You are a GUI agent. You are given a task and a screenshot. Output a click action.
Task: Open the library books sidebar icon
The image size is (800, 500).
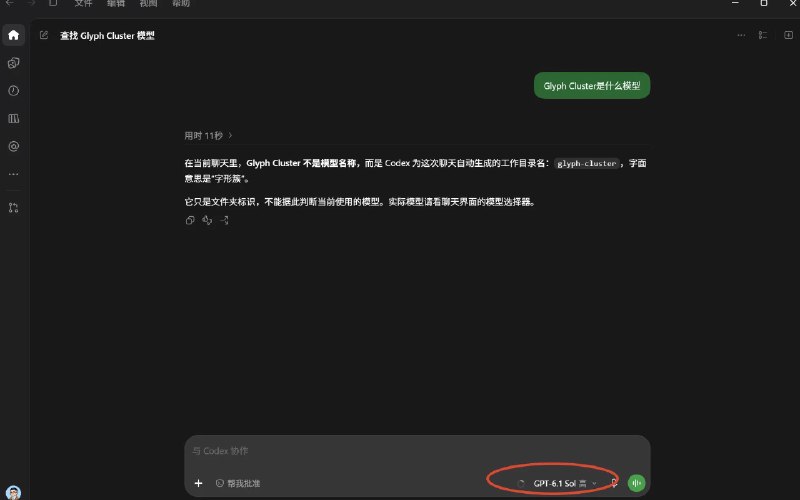point(14,118)
